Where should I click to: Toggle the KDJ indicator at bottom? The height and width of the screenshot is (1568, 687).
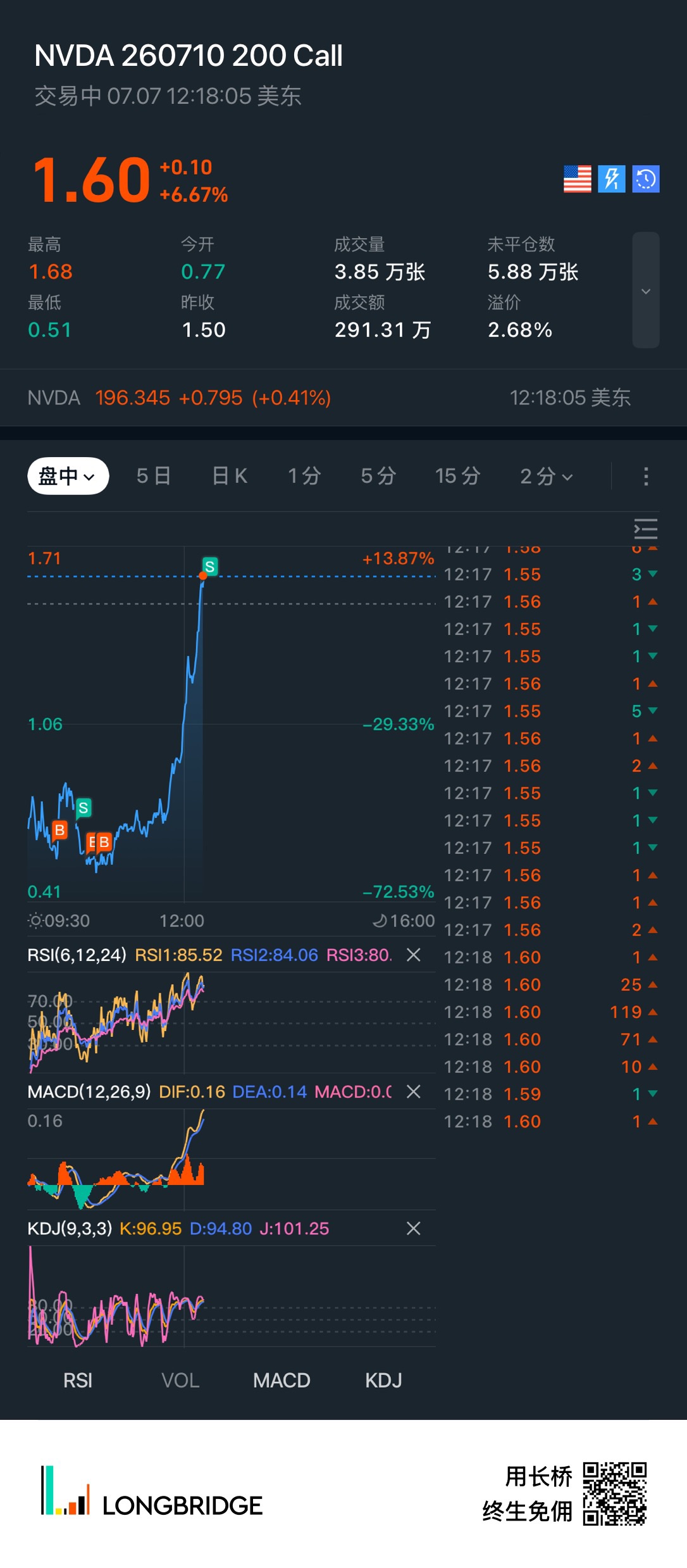(383, 1381)
